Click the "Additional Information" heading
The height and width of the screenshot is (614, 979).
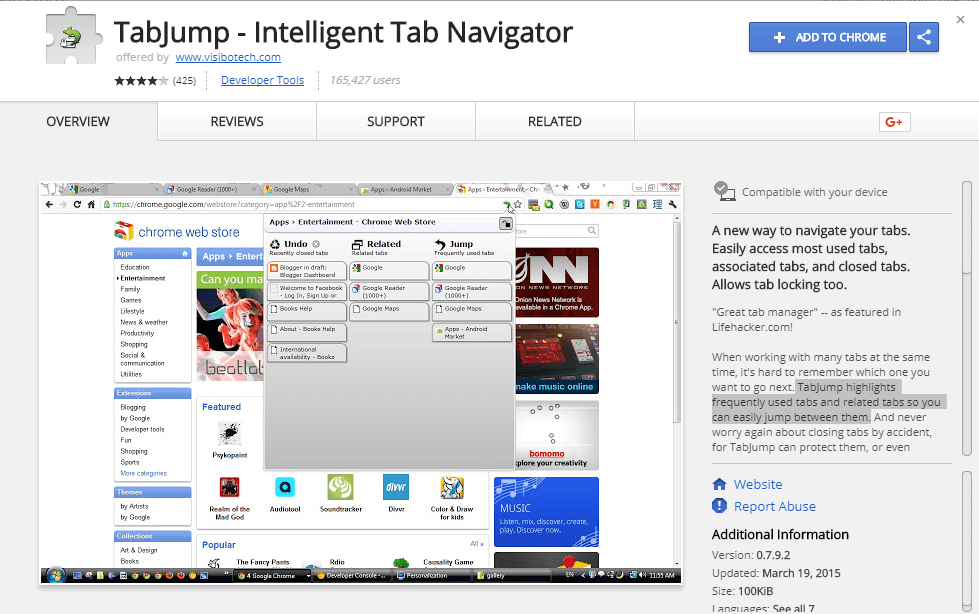(x=780, y=535)
